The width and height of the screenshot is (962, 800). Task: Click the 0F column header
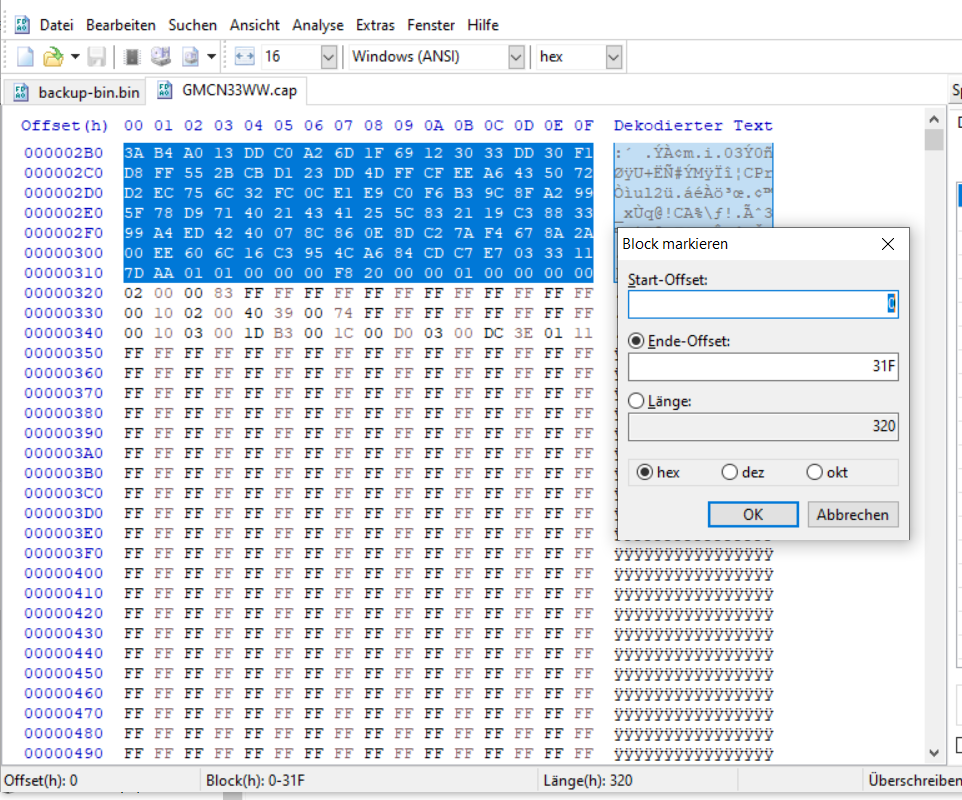coord(583,126)
